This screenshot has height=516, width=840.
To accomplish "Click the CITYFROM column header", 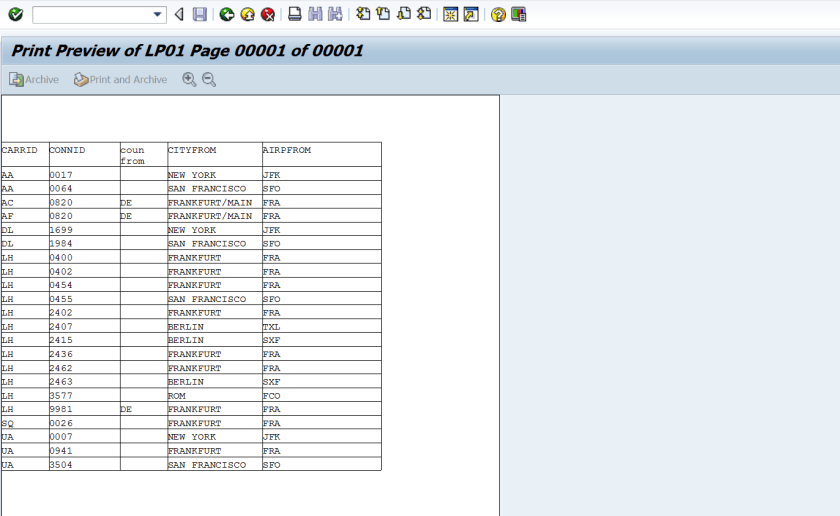I will [192, 150].
